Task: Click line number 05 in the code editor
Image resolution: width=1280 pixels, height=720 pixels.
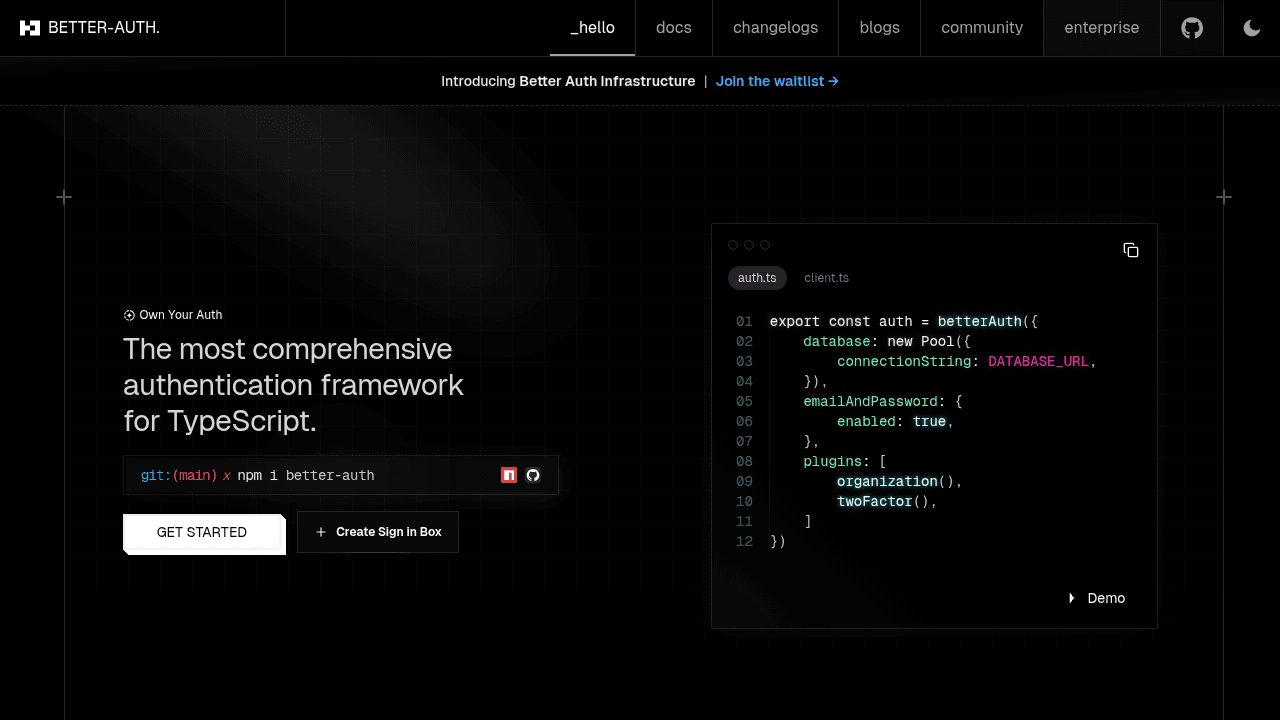Action: point(744,401)
